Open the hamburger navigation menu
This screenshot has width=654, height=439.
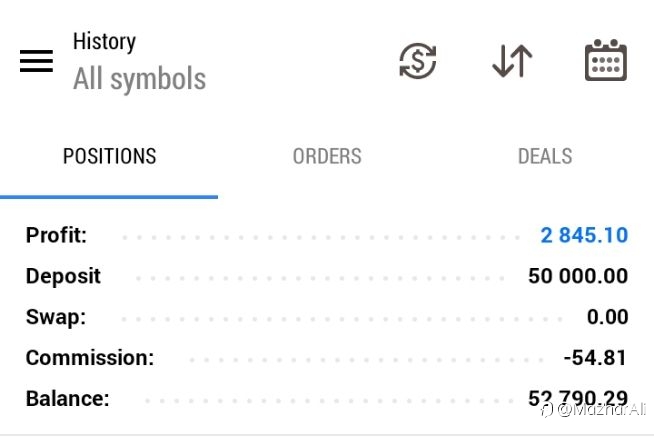coord(36,61)
